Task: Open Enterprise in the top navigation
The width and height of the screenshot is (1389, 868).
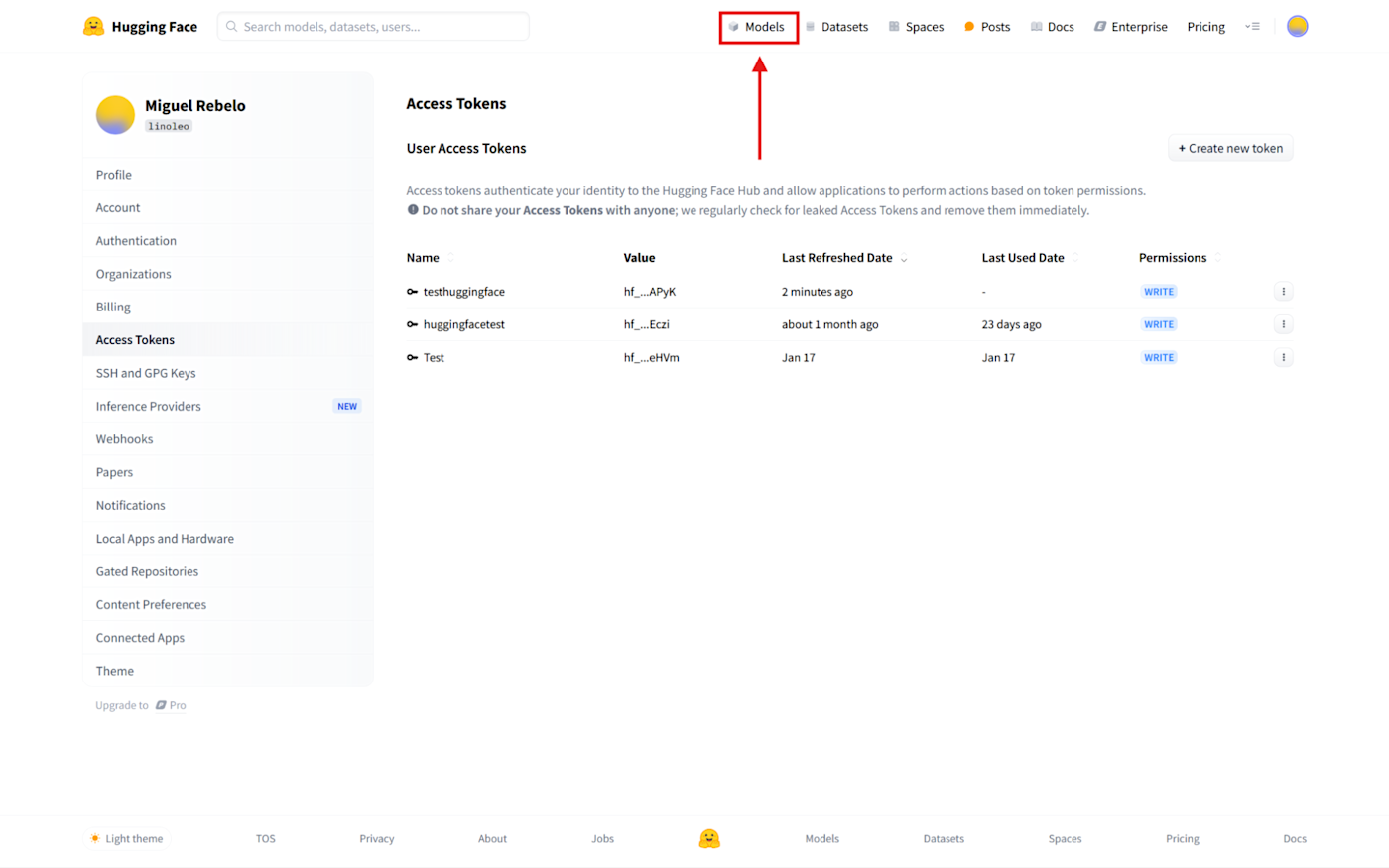Action: [x=1130, y=27]
